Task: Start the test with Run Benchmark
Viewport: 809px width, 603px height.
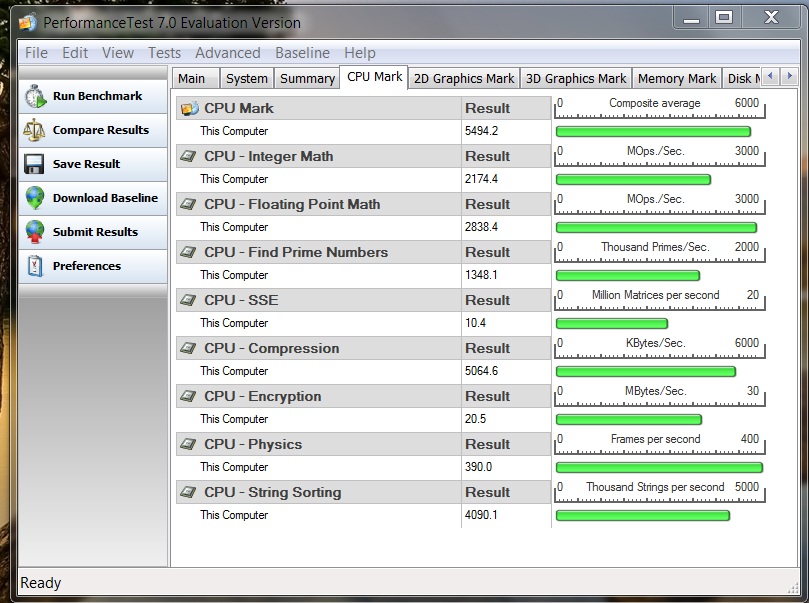Action: click(x=93, y=96)
